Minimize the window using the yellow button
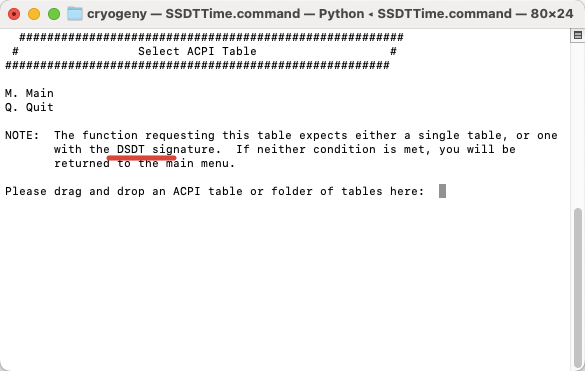This screenshot has width=585, height=371. 34,14
